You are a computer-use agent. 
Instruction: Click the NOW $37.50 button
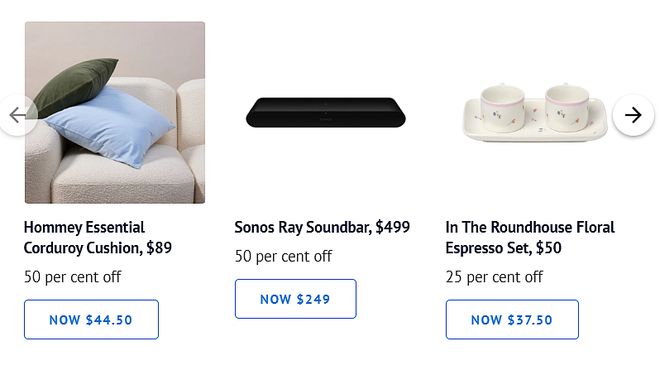tap(512, 319)
